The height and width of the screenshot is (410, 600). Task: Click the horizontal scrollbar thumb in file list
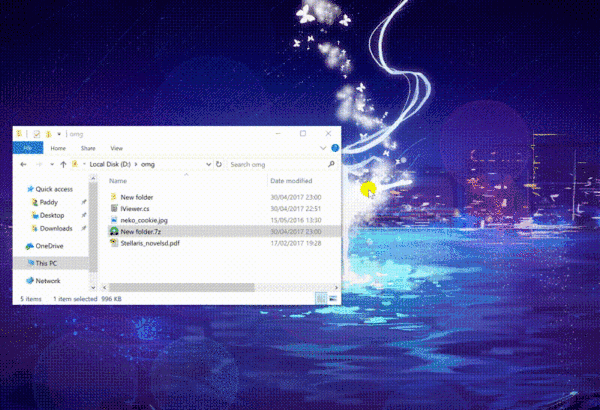click(181, 287)
